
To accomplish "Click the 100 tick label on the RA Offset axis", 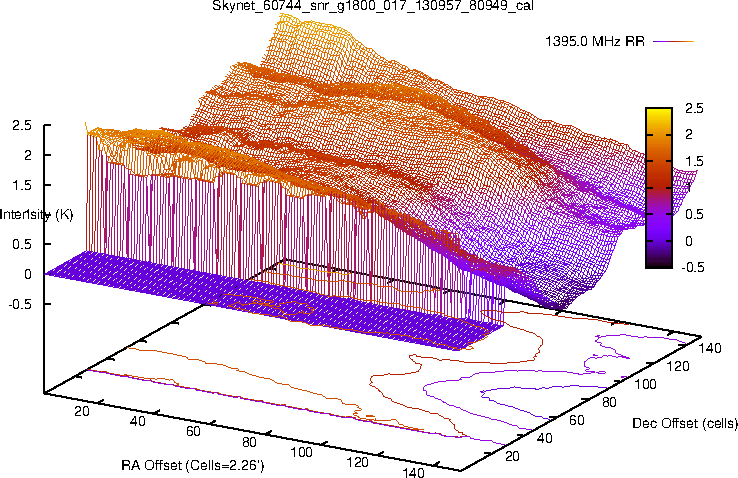I will [301, 452].
